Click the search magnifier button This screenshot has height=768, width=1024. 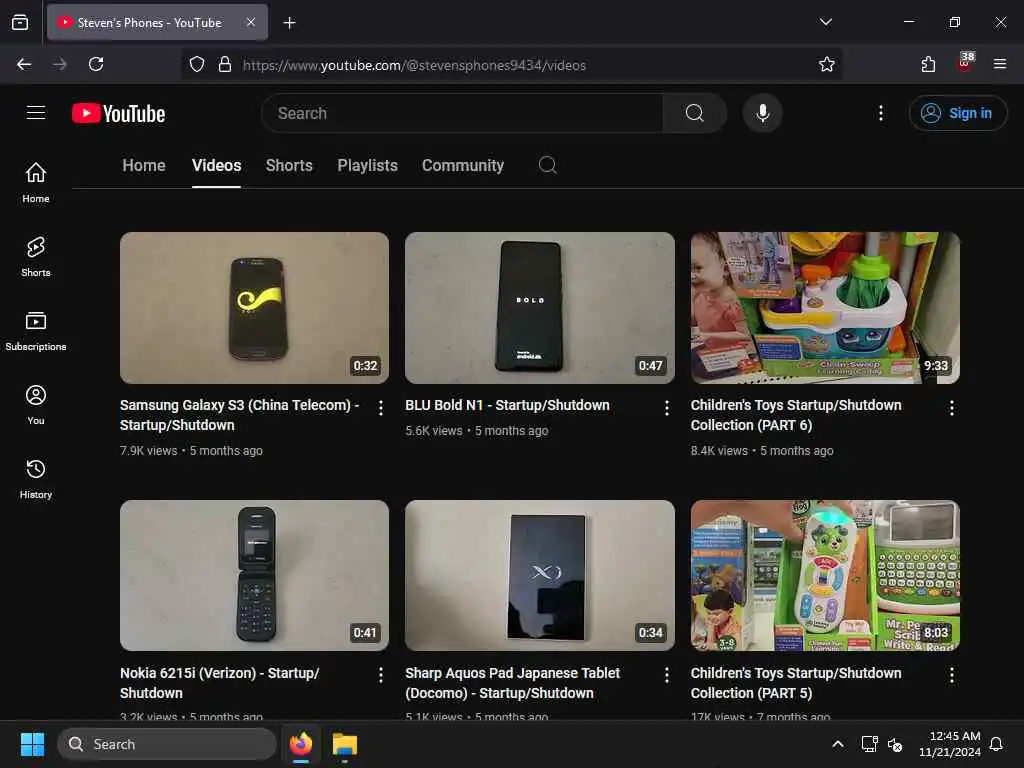694,113
